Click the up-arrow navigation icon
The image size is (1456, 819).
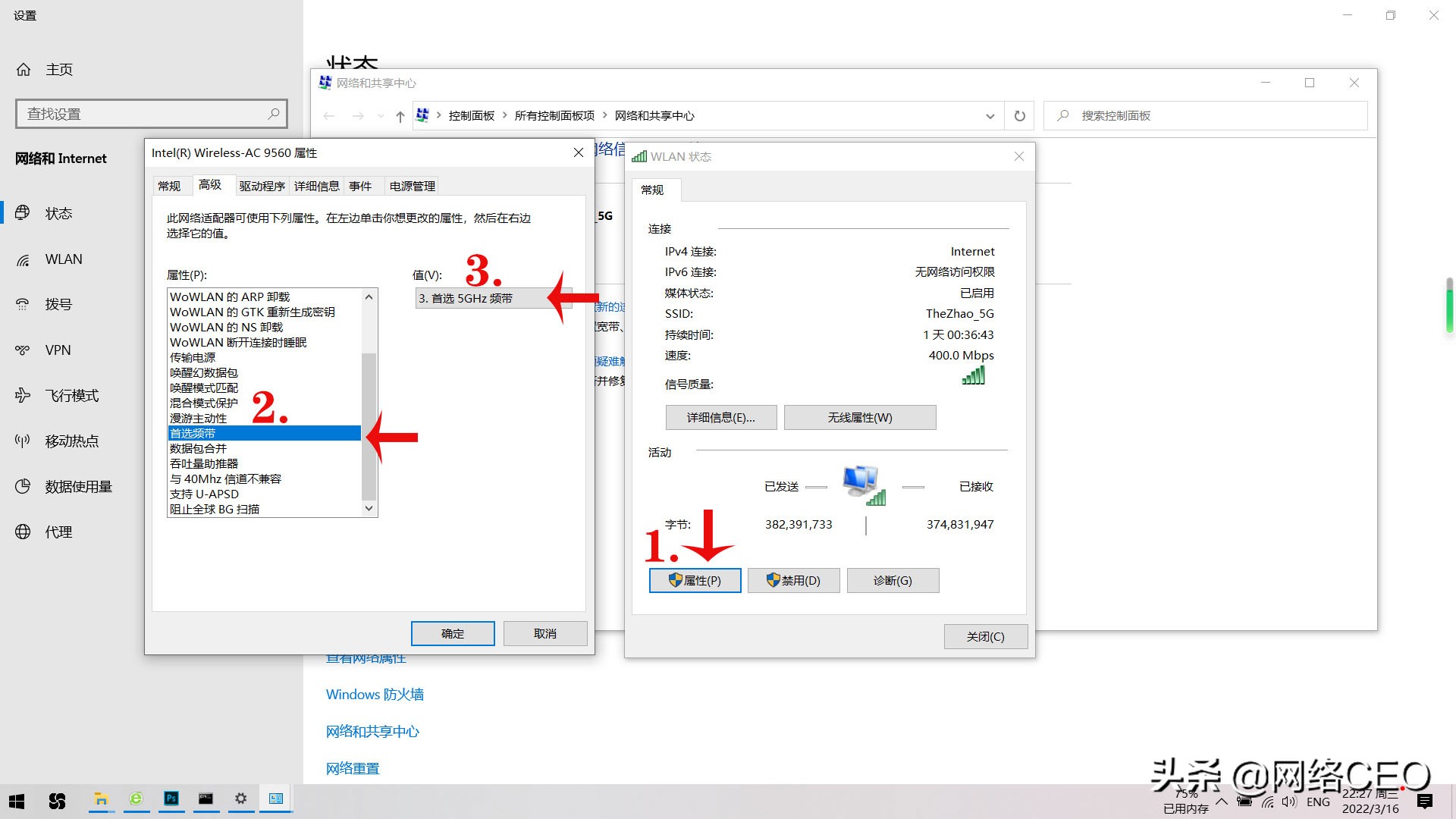click(400, 116)
